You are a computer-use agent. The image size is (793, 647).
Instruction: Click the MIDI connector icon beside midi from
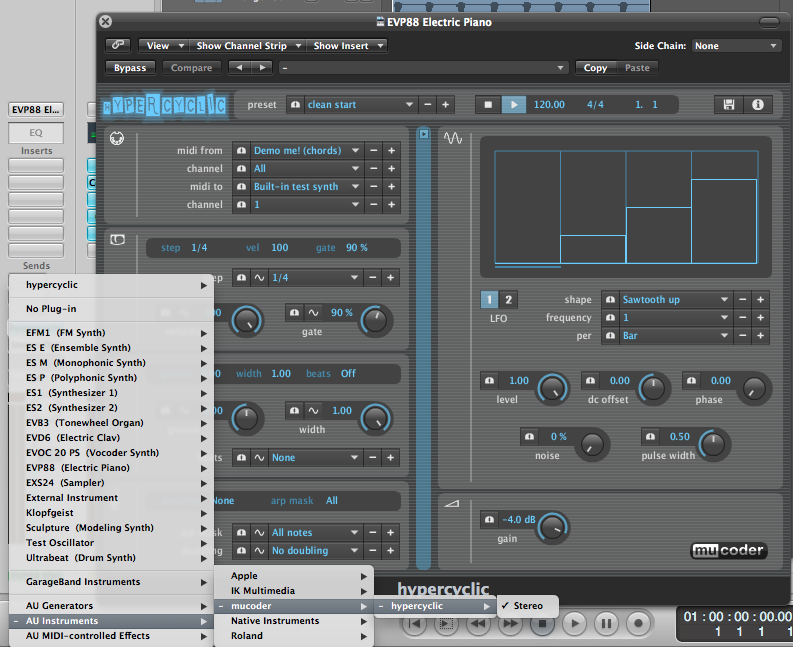117,138
